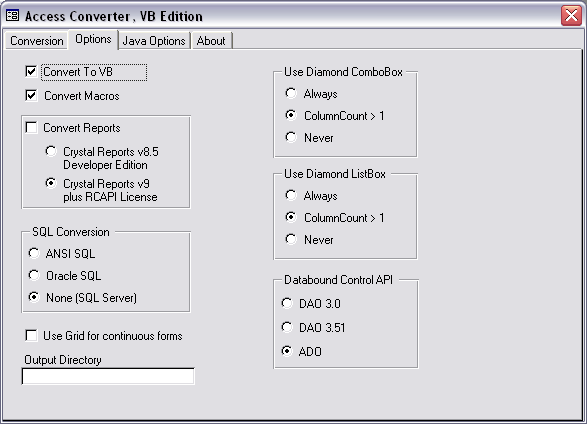Choose Always for Diamond ListBox
Viewport: 587px width, 424px height.
pos(291,195)
